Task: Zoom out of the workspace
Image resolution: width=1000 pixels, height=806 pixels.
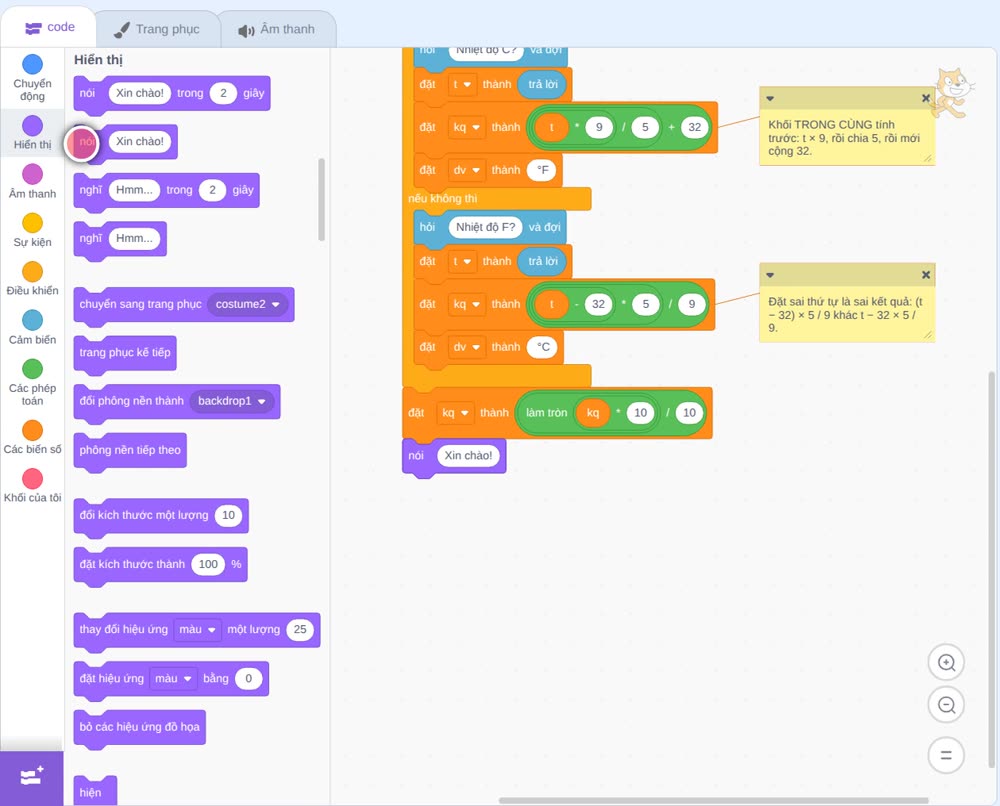Action: [946, 705]
